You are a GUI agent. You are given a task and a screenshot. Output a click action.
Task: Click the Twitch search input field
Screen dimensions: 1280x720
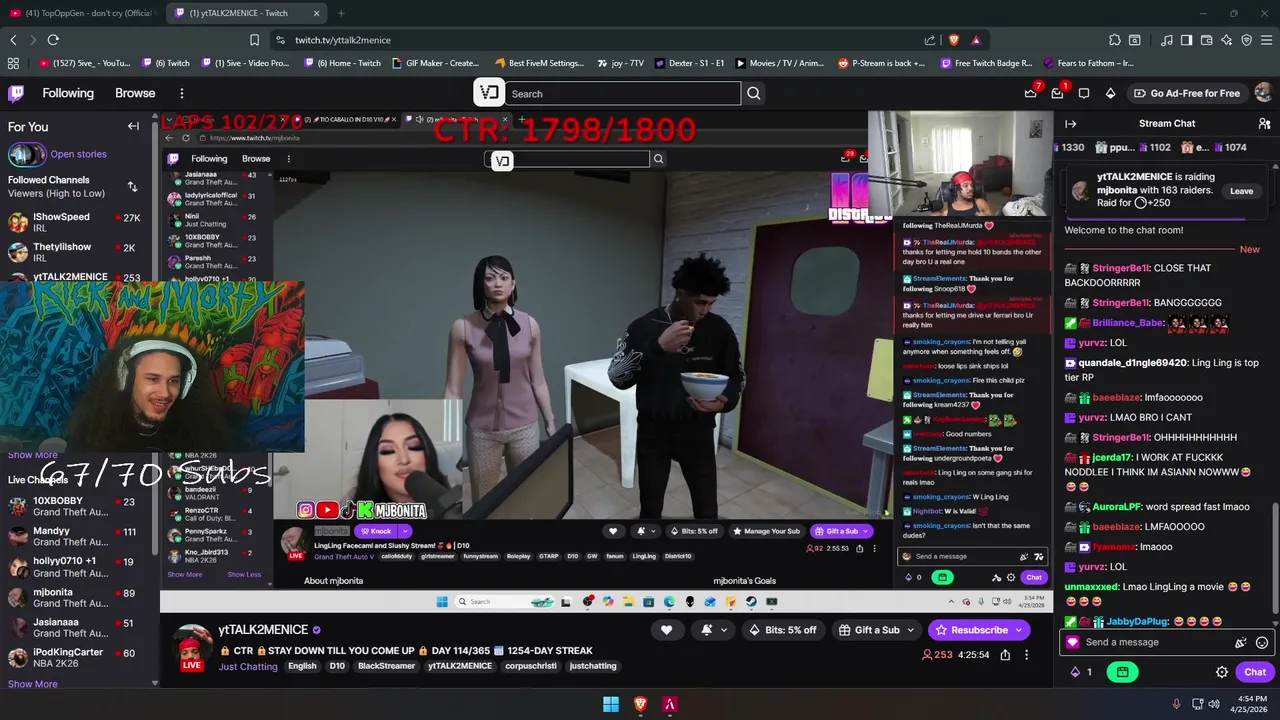point(624,93)
